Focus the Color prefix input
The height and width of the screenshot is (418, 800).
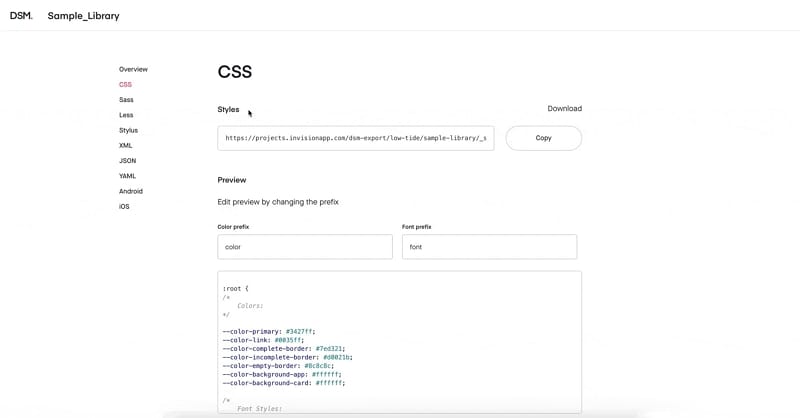305,247
